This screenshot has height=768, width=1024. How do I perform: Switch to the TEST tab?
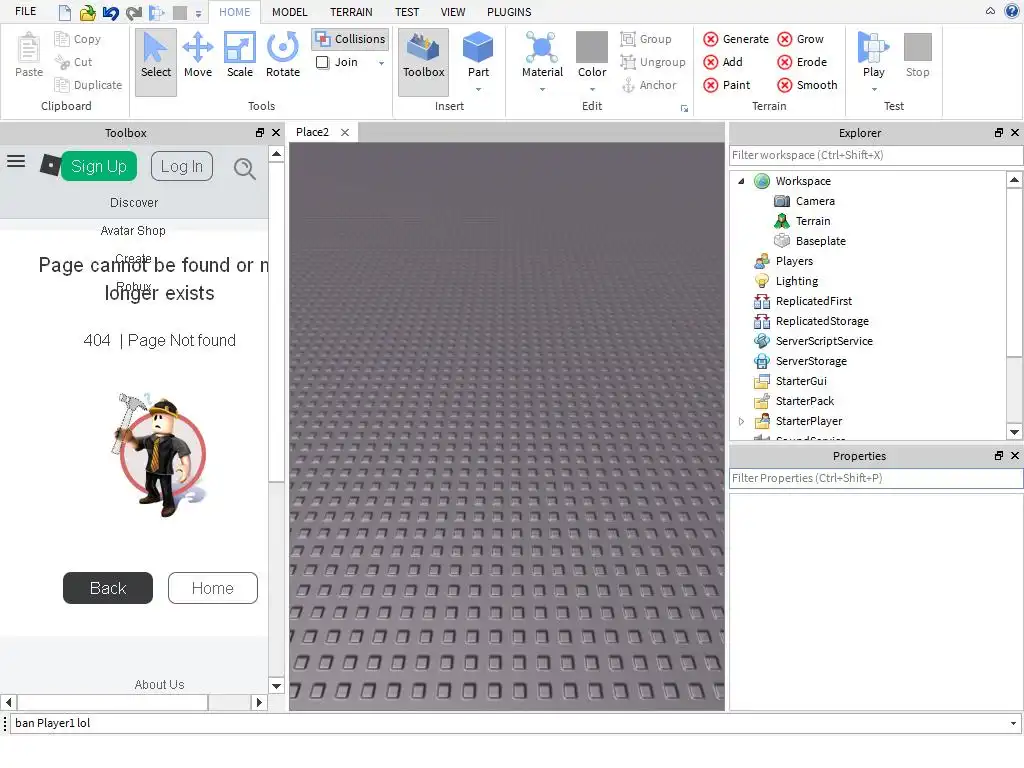[x=407, y=12]
